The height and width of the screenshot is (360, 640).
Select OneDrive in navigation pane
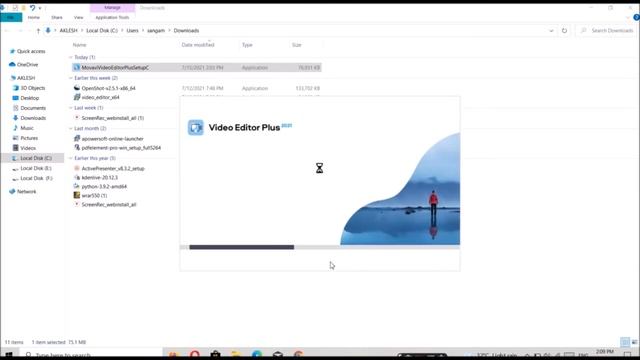pos(24,64)
